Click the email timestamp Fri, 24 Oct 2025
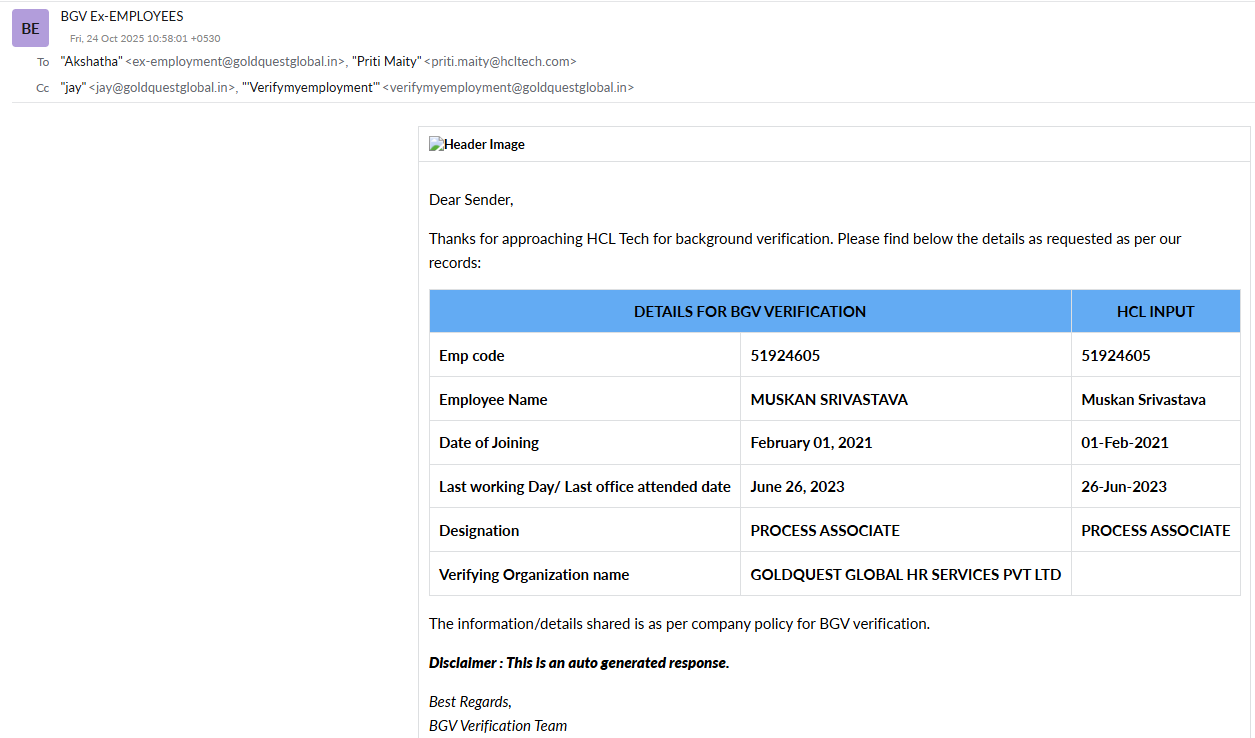The width and height of the screenshot is (1255, 738). coord(145,38)
